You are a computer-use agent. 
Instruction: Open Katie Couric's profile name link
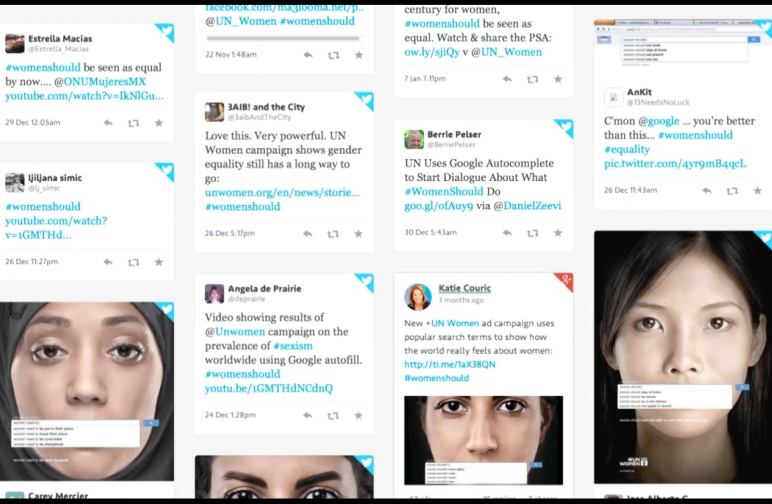pyautogui.click(x=464, y=288)
